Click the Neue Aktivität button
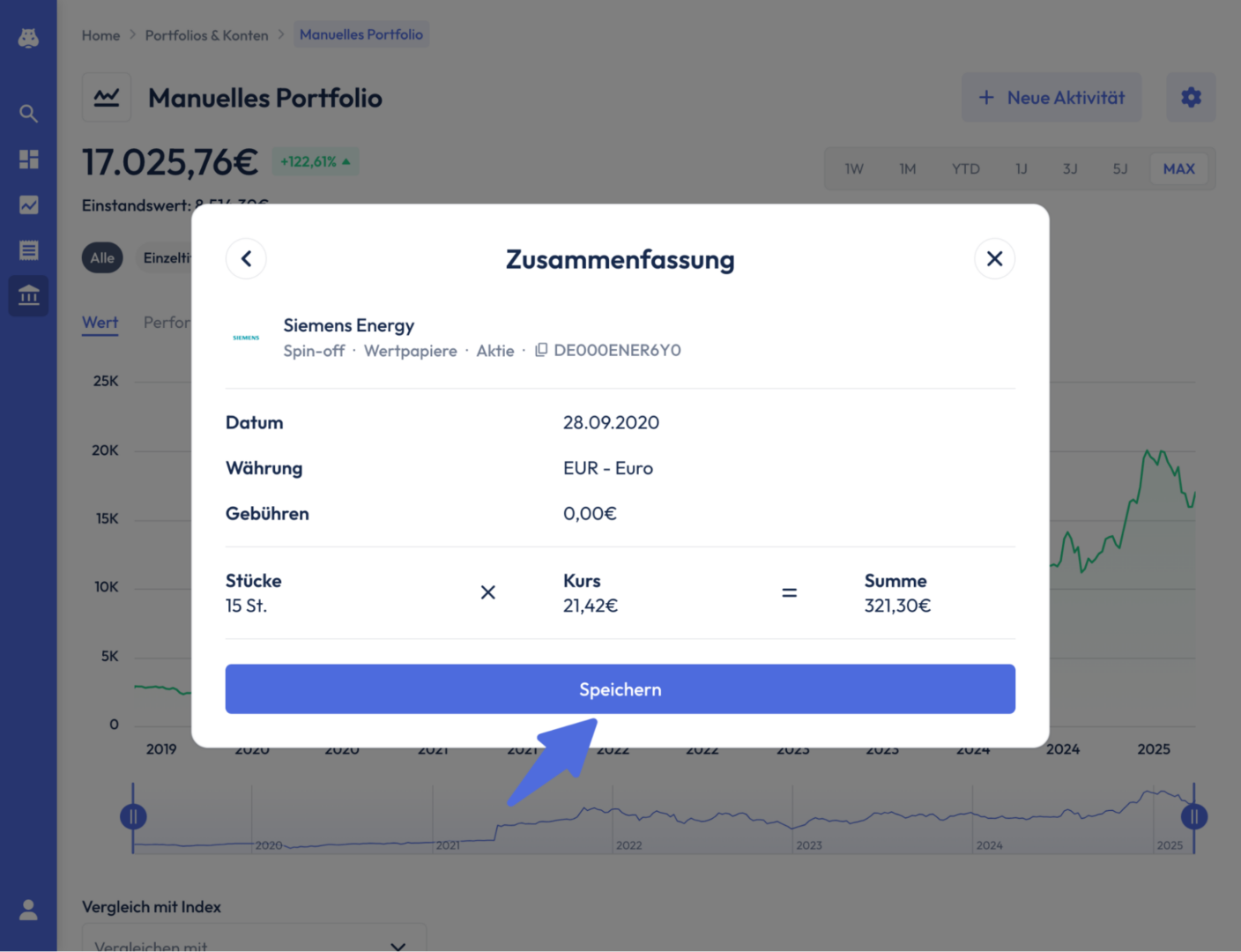1241x952 pixels. (x=1051, y=97)
